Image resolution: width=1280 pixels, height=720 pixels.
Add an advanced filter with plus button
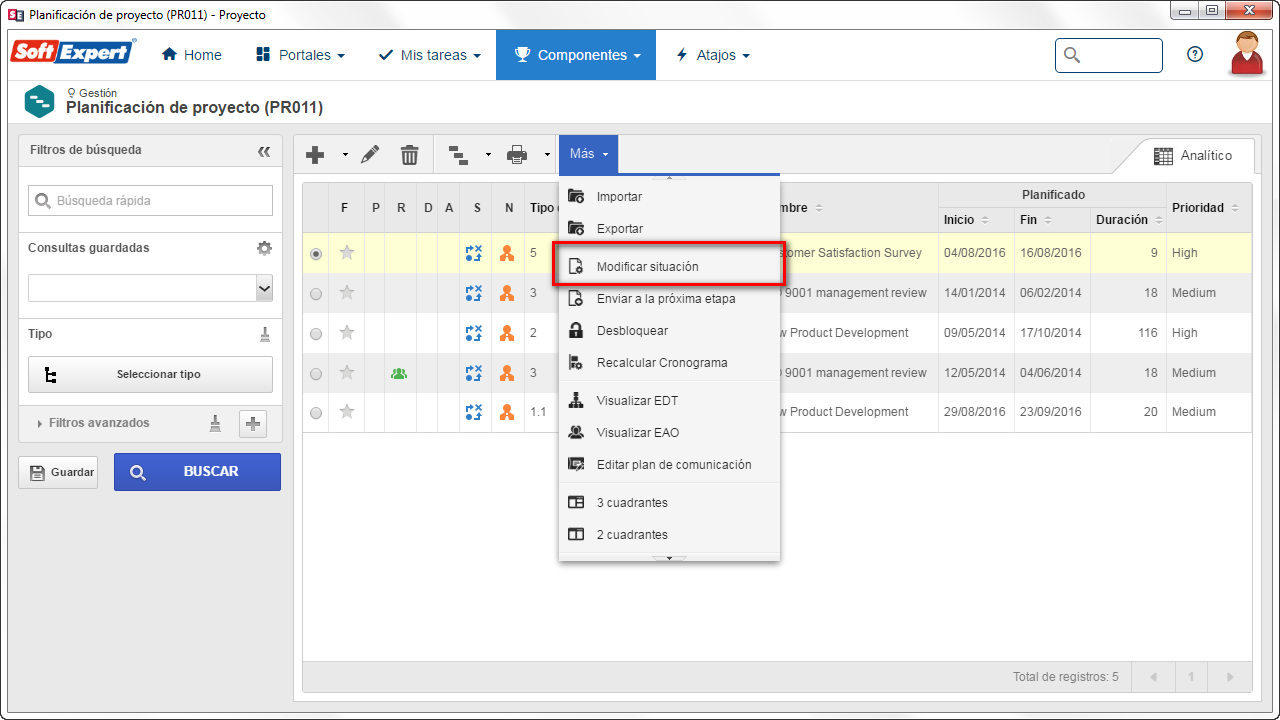click(x=253, y=424)
